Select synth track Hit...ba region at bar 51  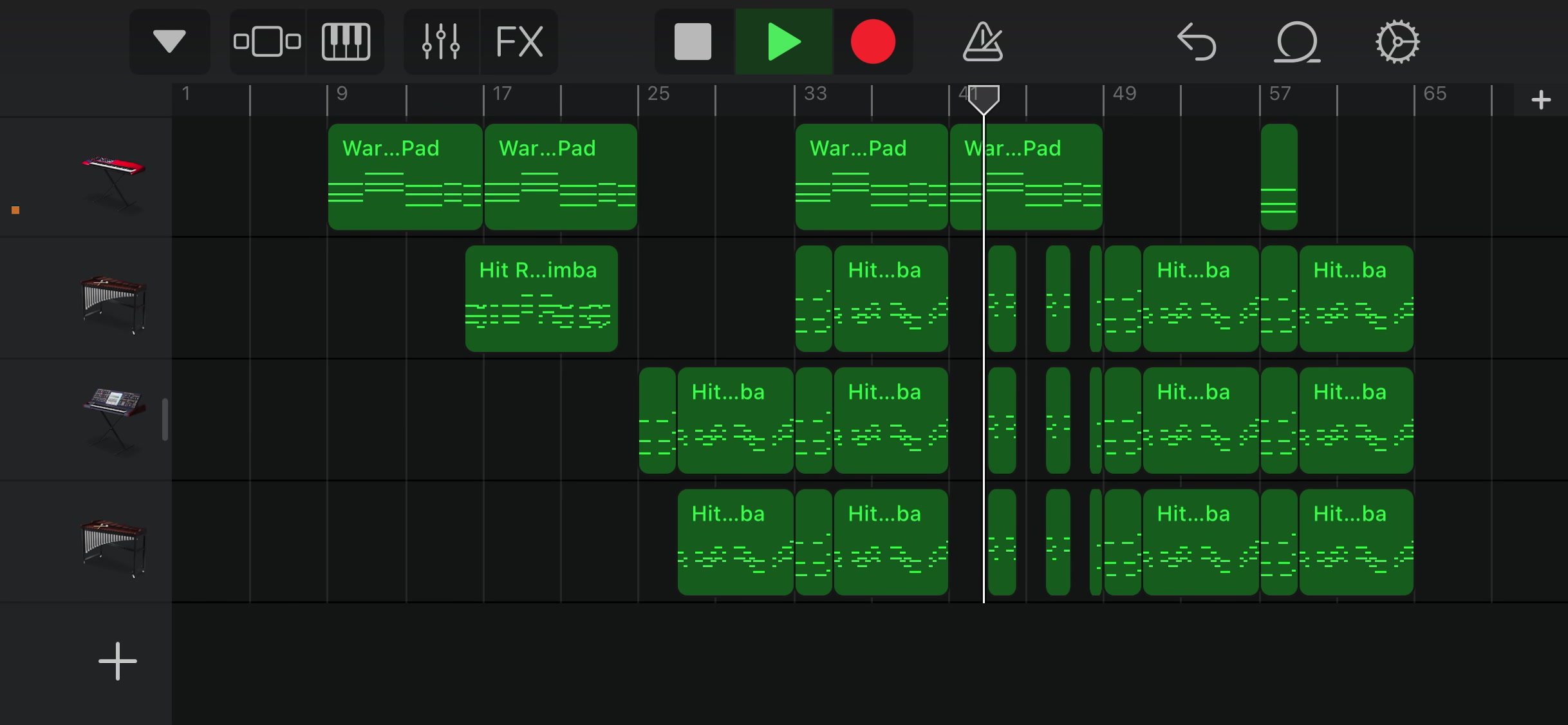click(1201, 420)
